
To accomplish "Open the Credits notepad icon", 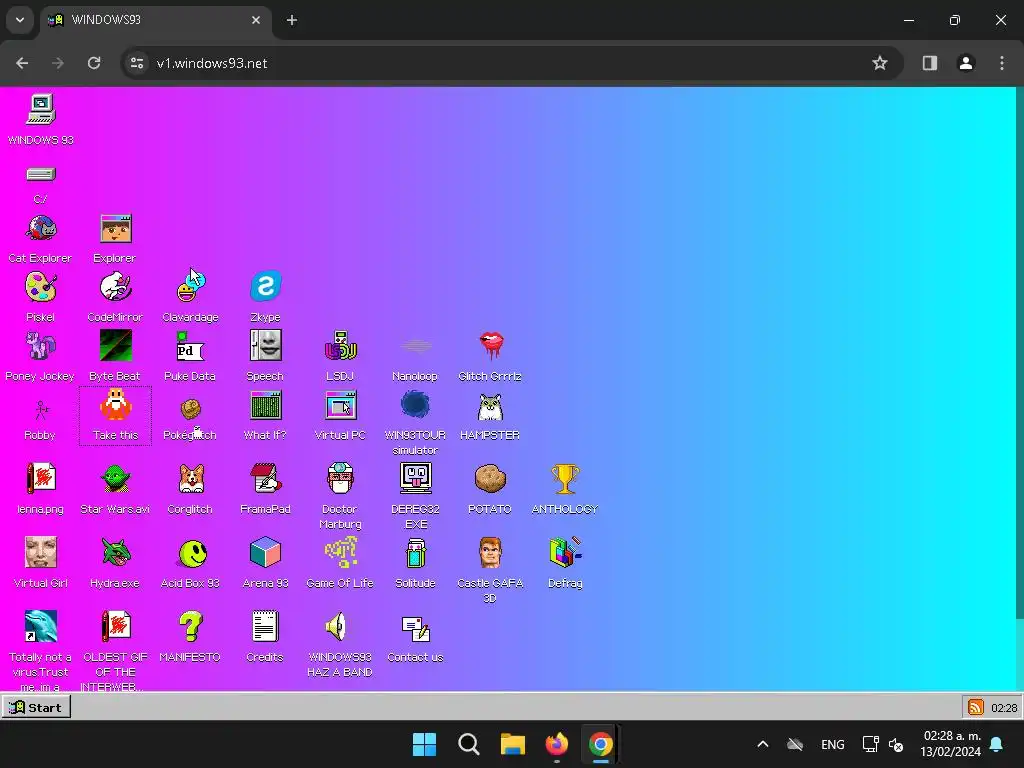I will pyautogui.click(x=265, y=626).
